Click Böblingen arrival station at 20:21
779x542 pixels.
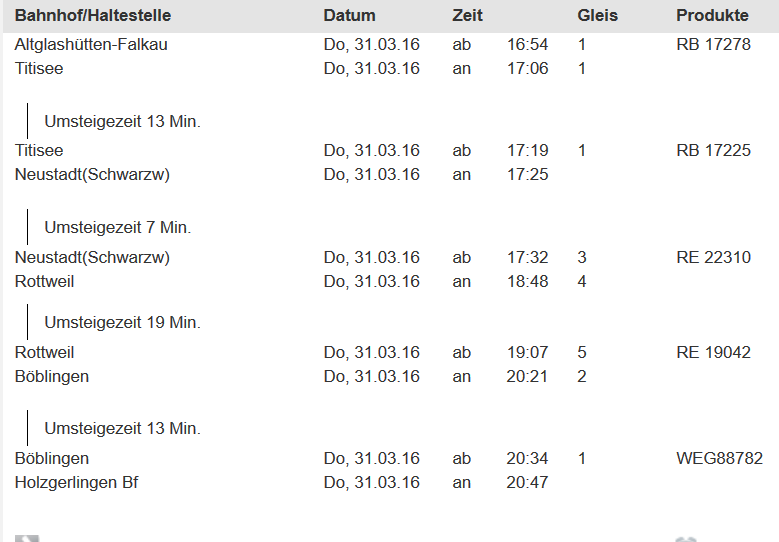52,377
